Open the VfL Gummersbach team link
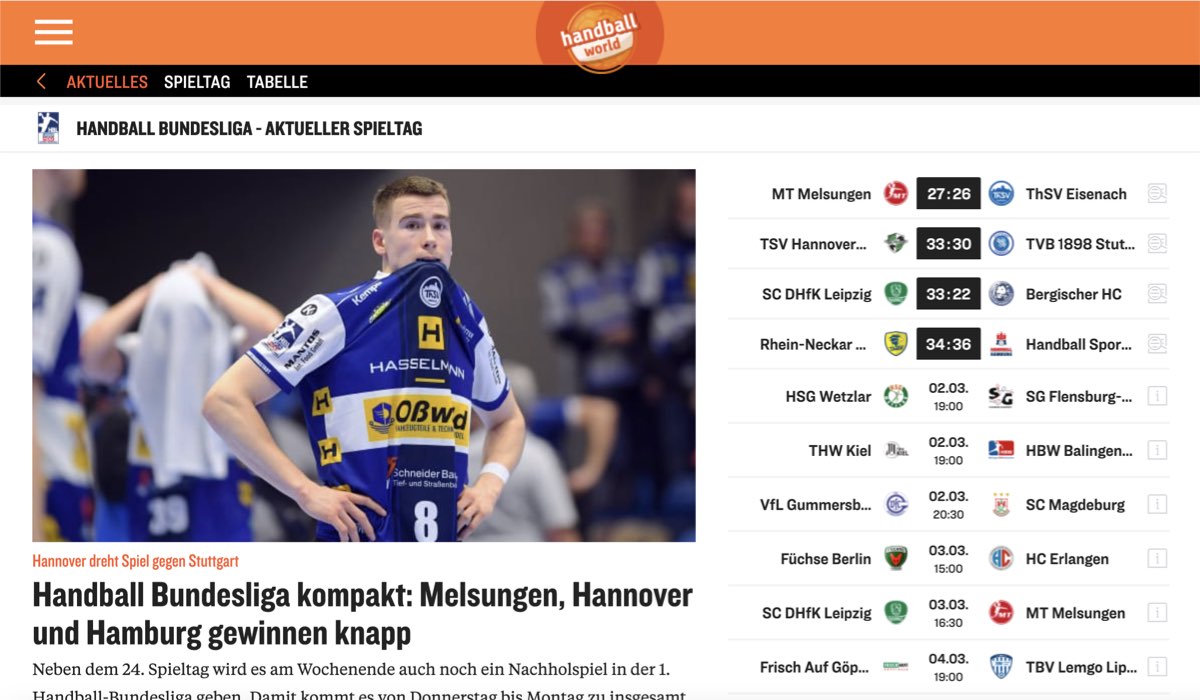Image resolution: width=1200 pixels, height=700 pixels. point(815,504)
